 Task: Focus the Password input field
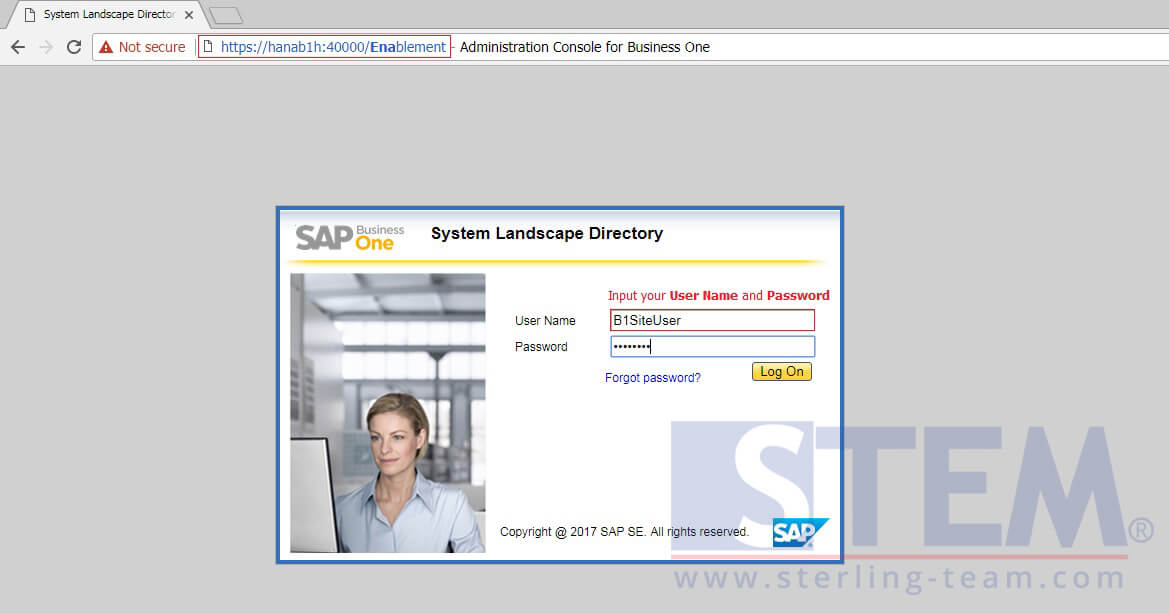pyautogui.click(x=712, y=346)
